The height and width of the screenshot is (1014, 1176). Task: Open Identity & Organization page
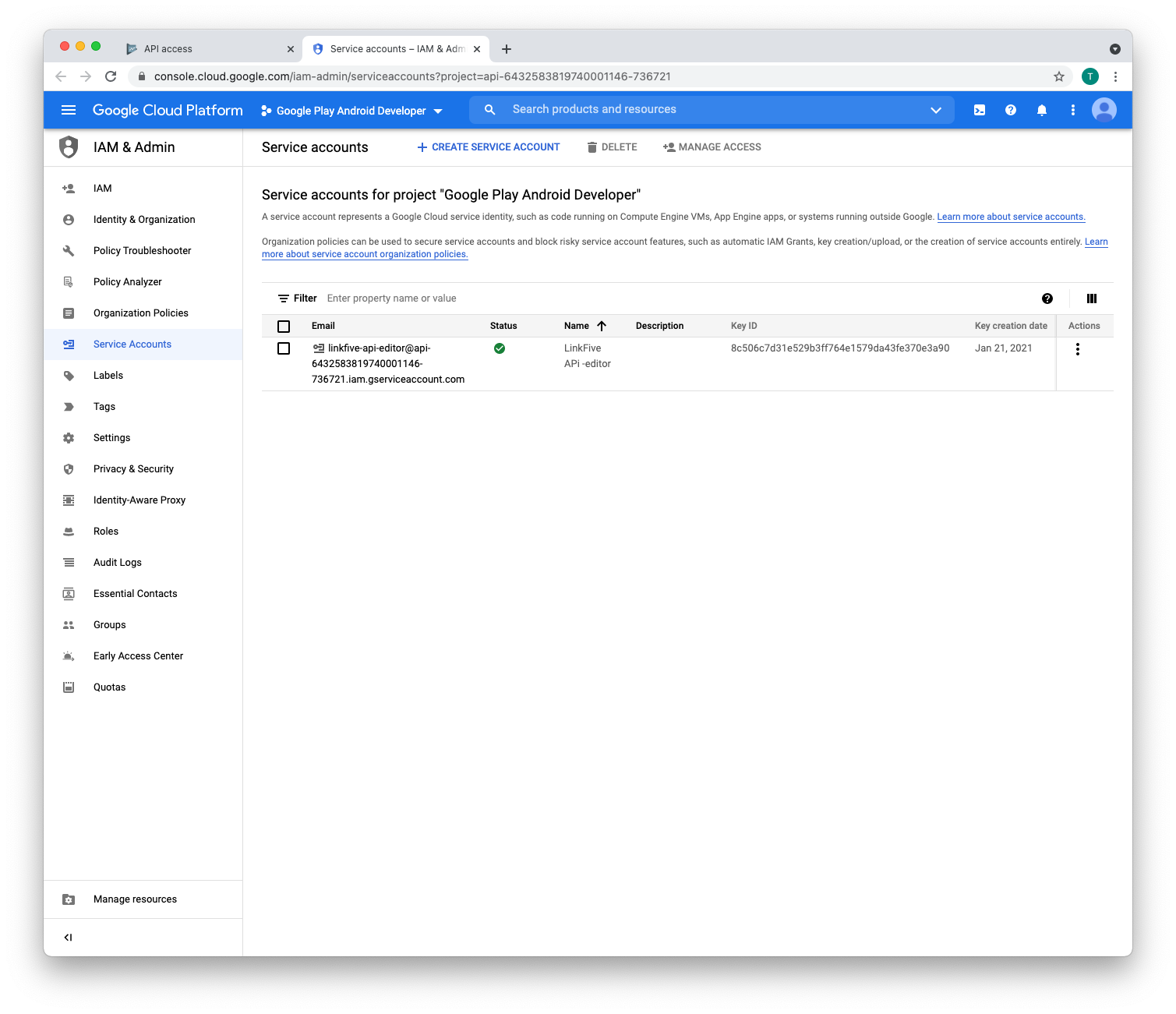click(x=143, y=220)
